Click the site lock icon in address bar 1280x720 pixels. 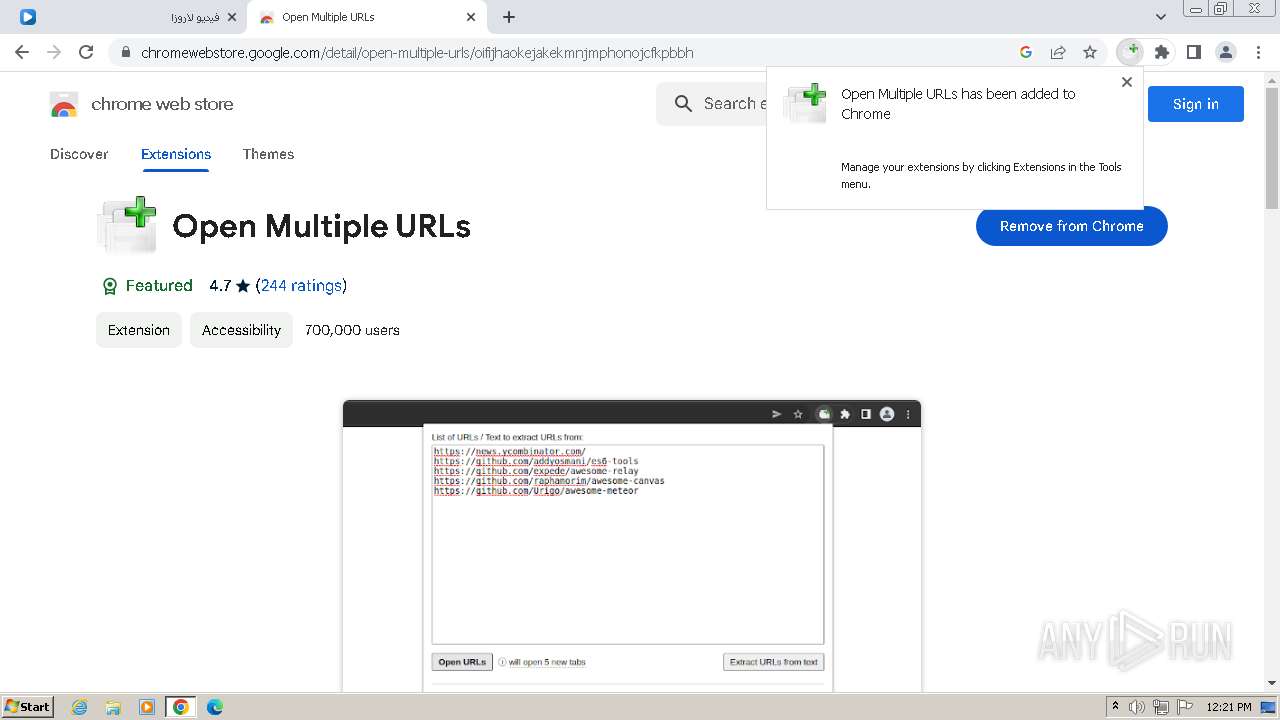point(126,53)
